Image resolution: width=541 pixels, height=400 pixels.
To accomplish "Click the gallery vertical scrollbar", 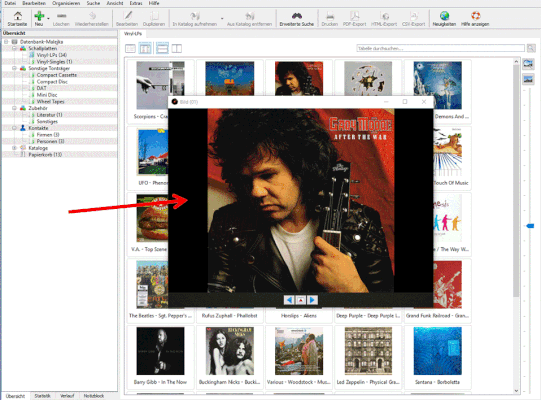I will (516, 181).
